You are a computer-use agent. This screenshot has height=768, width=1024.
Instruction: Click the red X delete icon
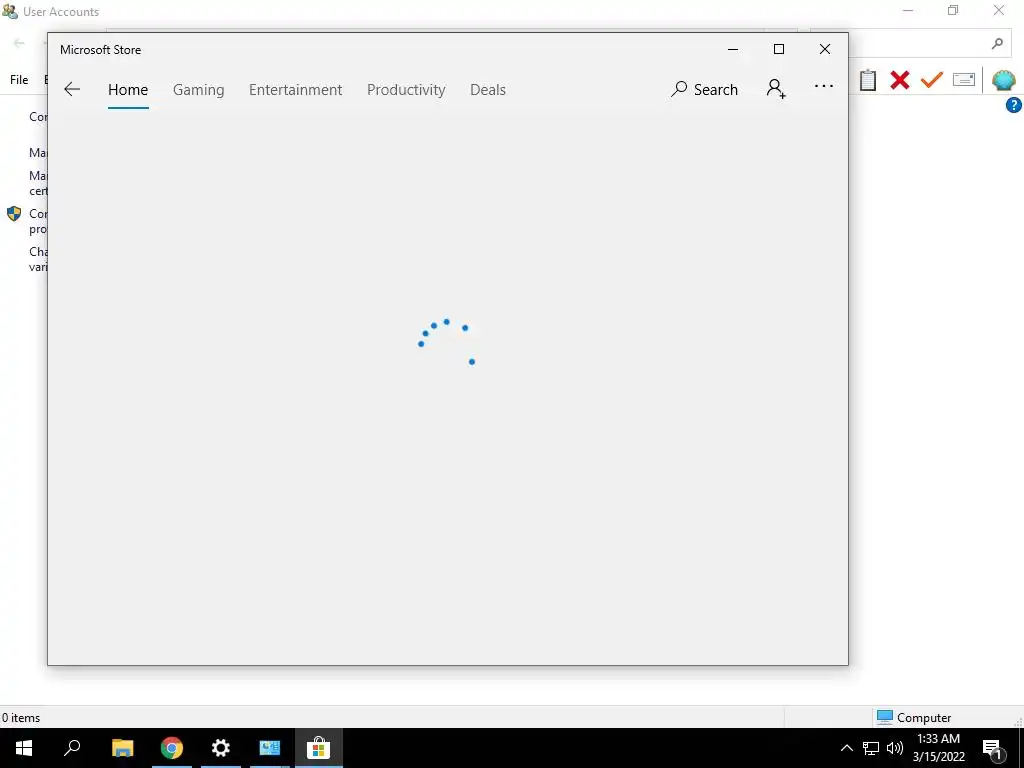pos(900,80)
